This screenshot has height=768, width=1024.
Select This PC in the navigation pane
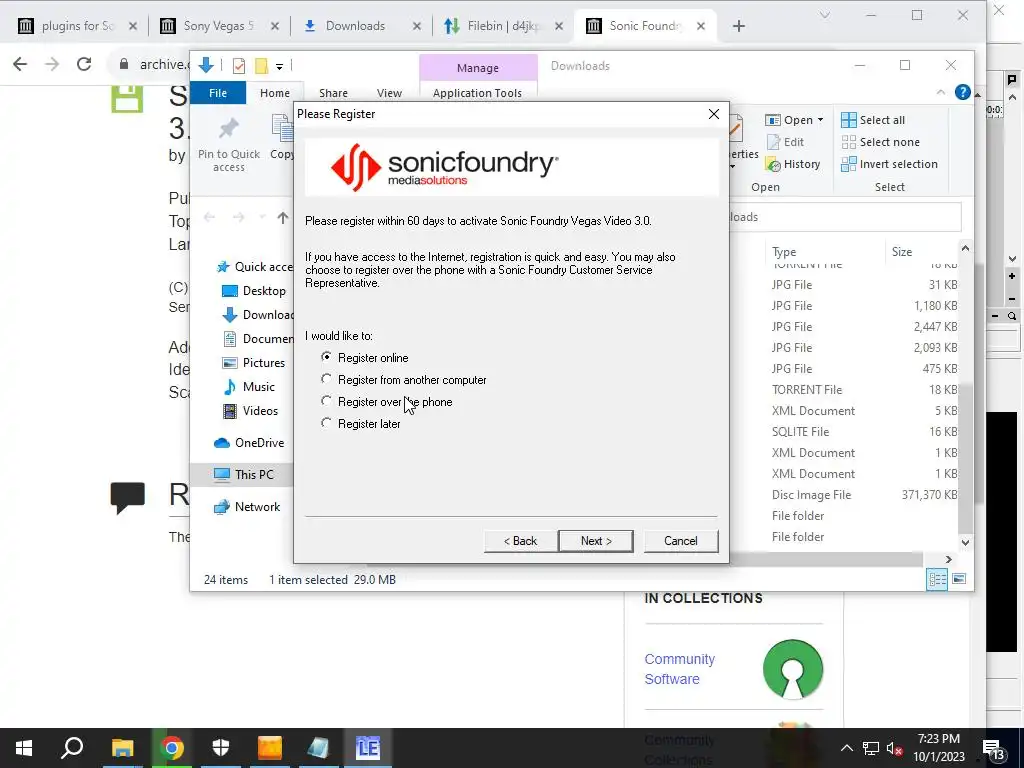click(x=243, y=475)
